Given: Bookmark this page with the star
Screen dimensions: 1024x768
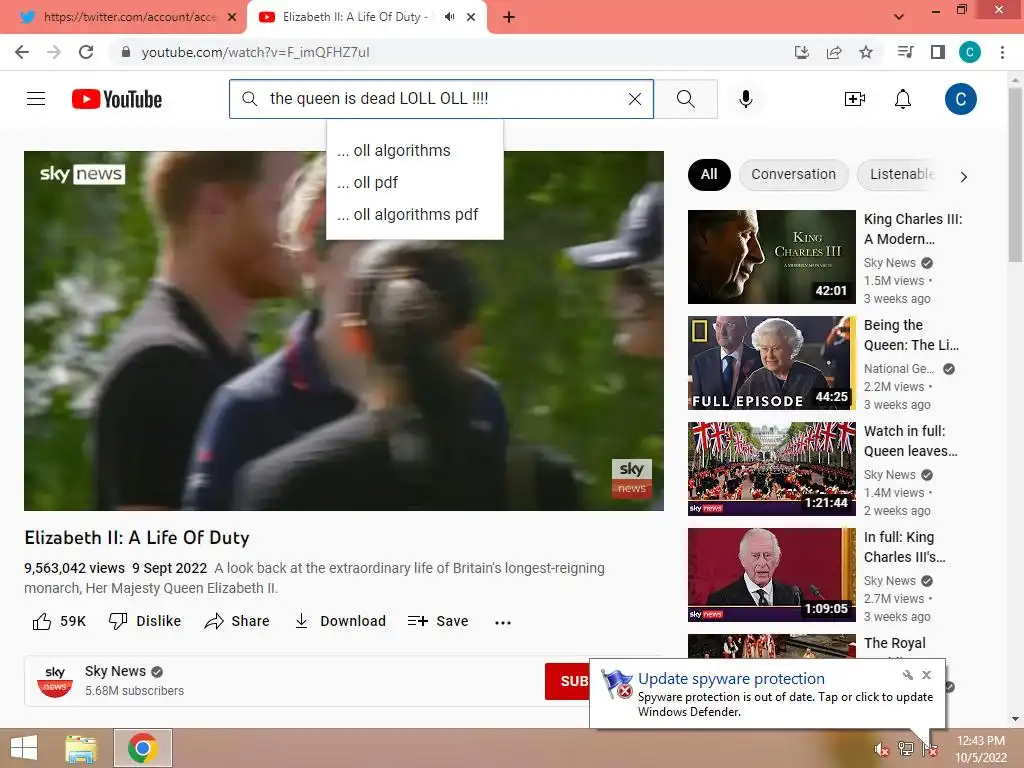Looking at the screenshot, I should [x=866, y=52].
